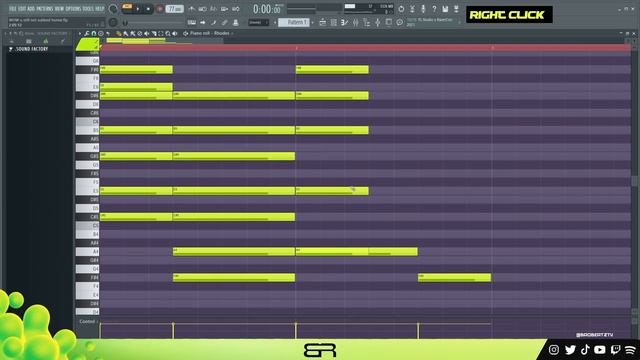Image resolution: width=640 pixels, height=360 pixels.
Task: Toggle the metronome
Action: [191, 9]
